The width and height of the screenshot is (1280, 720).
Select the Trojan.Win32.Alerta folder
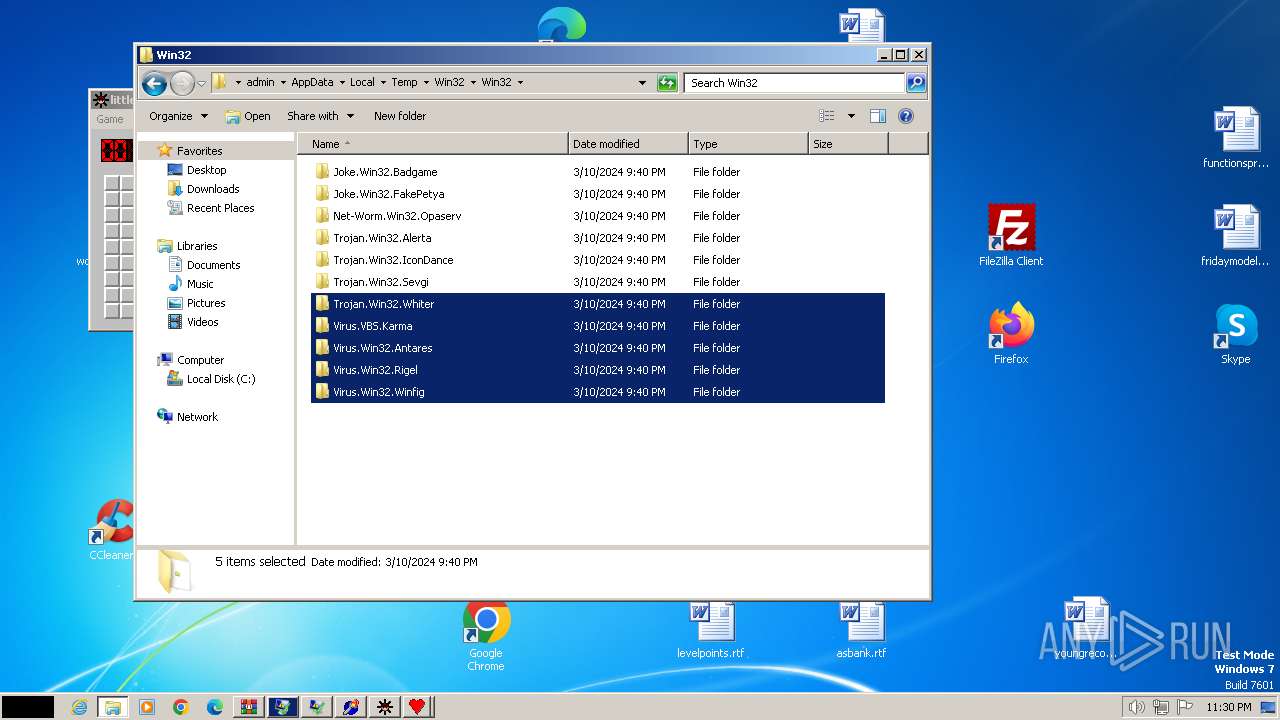point(598,238)
